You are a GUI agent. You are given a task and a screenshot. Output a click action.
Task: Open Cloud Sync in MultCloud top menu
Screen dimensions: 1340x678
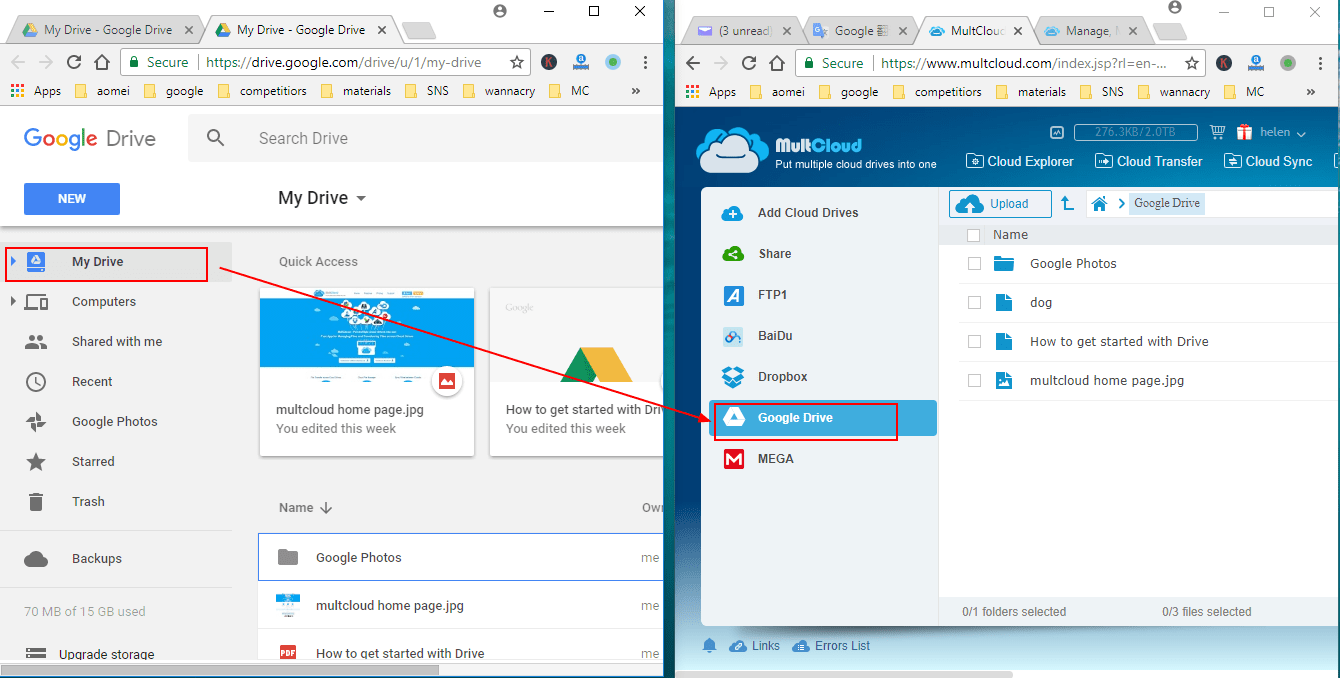tap(1268, 161)
